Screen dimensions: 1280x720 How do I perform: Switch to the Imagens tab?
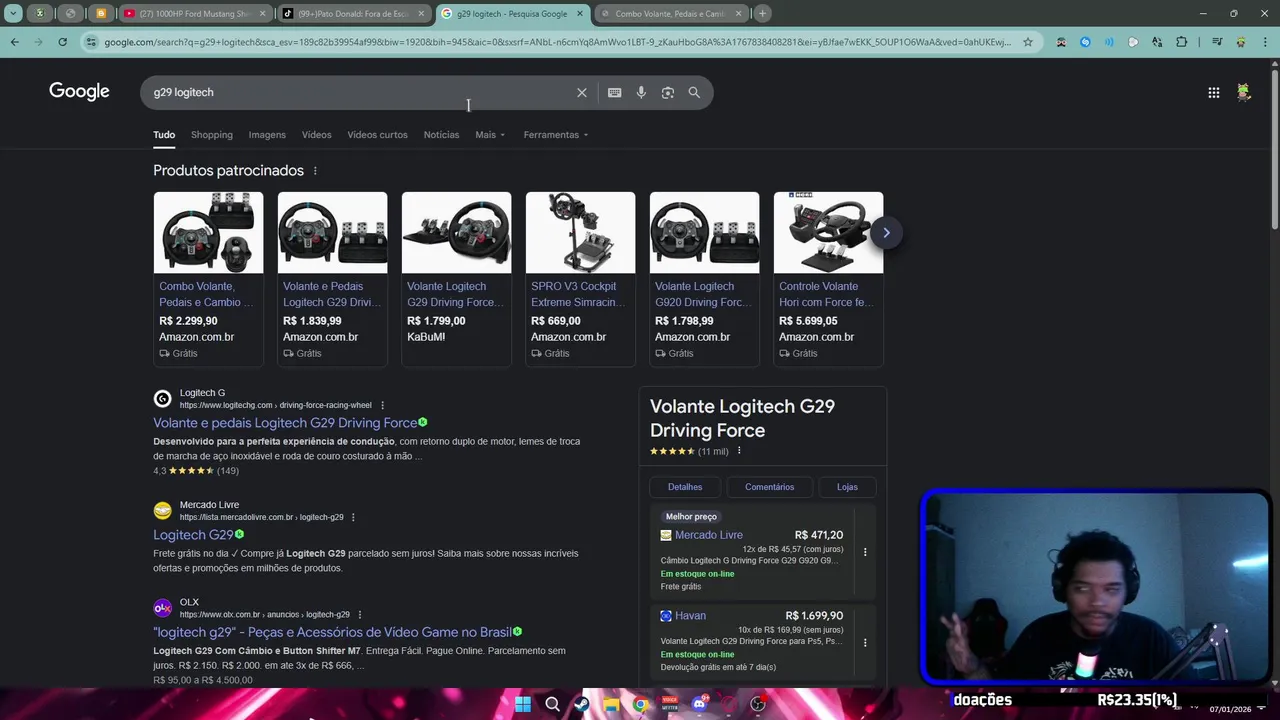pos(267,135)
